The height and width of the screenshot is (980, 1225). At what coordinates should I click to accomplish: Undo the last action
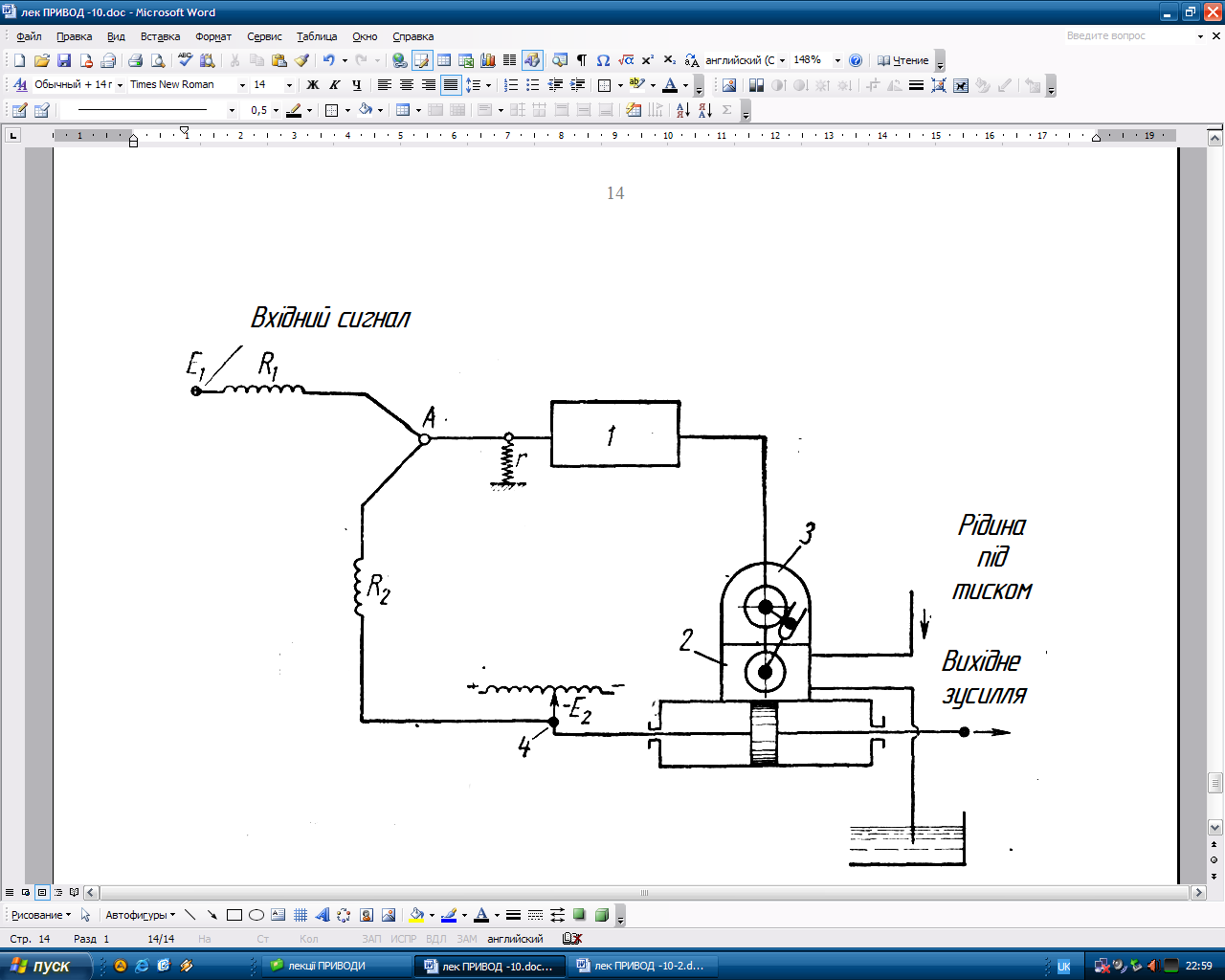pyautogui.click(x=328, y=60)
